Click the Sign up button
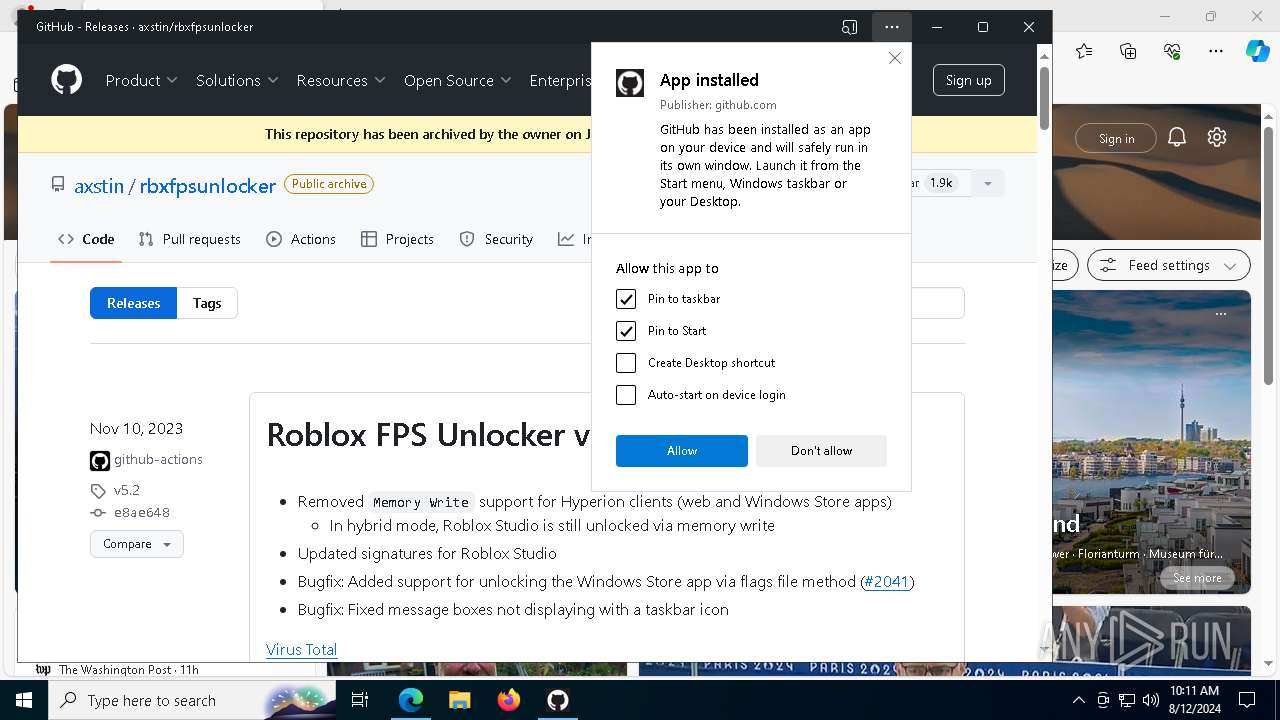1280x720 pixels. (x=968, y=80)
